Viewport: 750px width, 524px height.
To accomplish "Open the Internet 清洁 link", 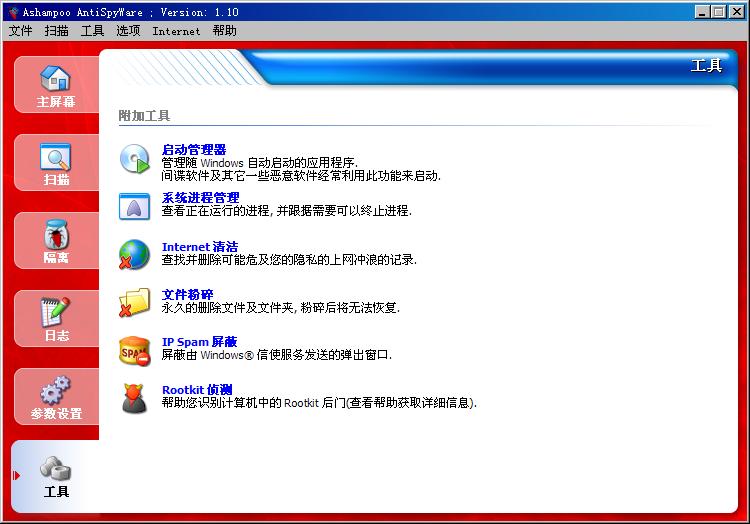I will (x=200, y=247).
